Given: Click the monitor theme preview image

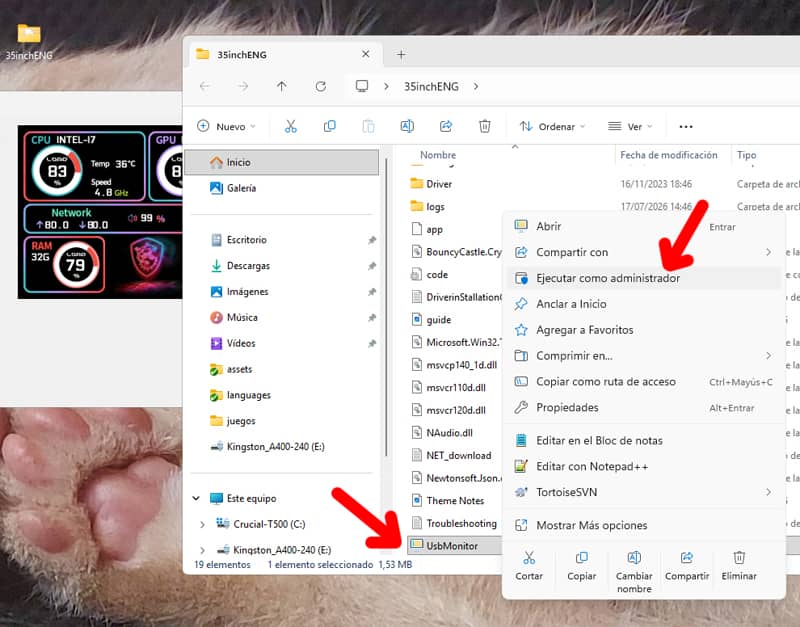Looking at the screenshot, I should (x=100, y=212).
